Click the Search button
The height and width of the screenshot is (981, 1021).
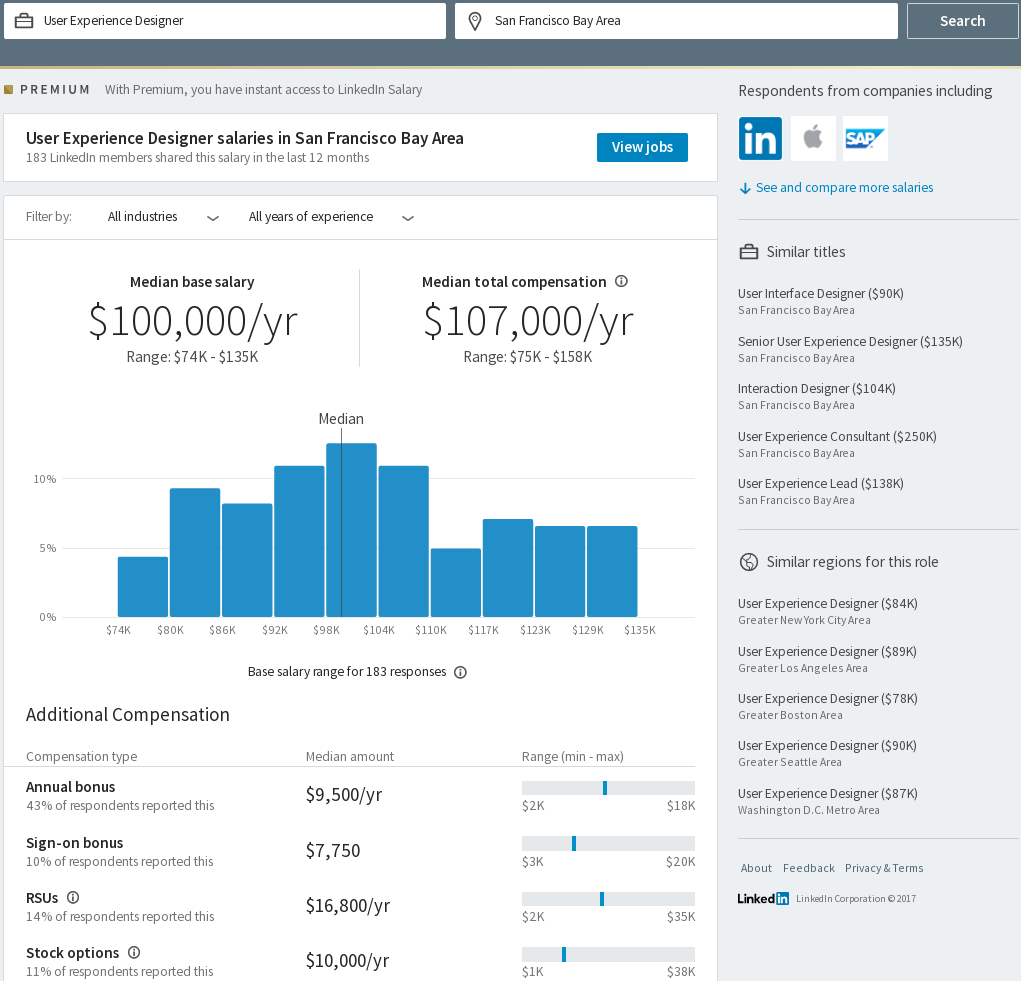962,21
